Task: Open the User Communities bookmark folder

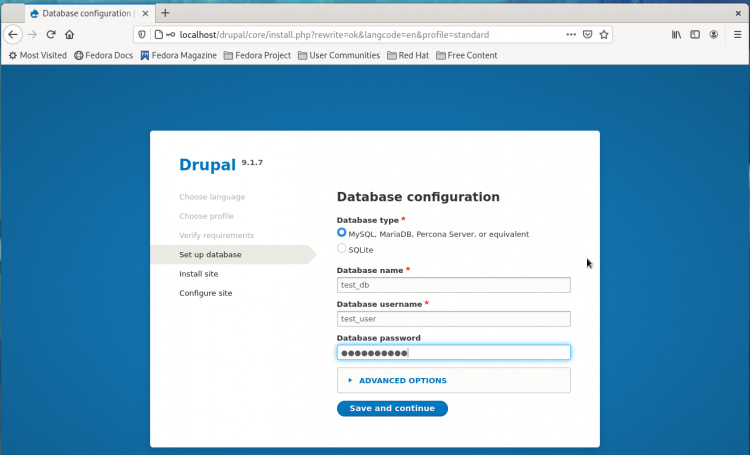Action: (338, 55)
